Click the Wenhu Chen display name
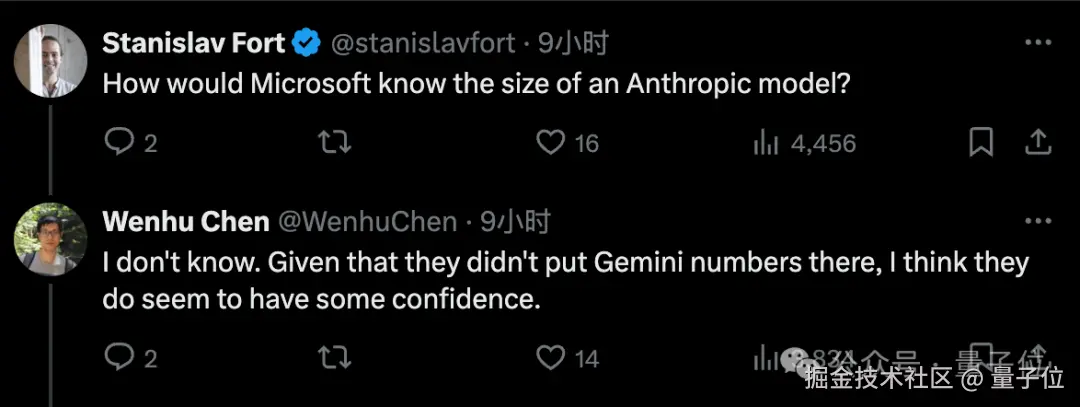 point(186,222)
